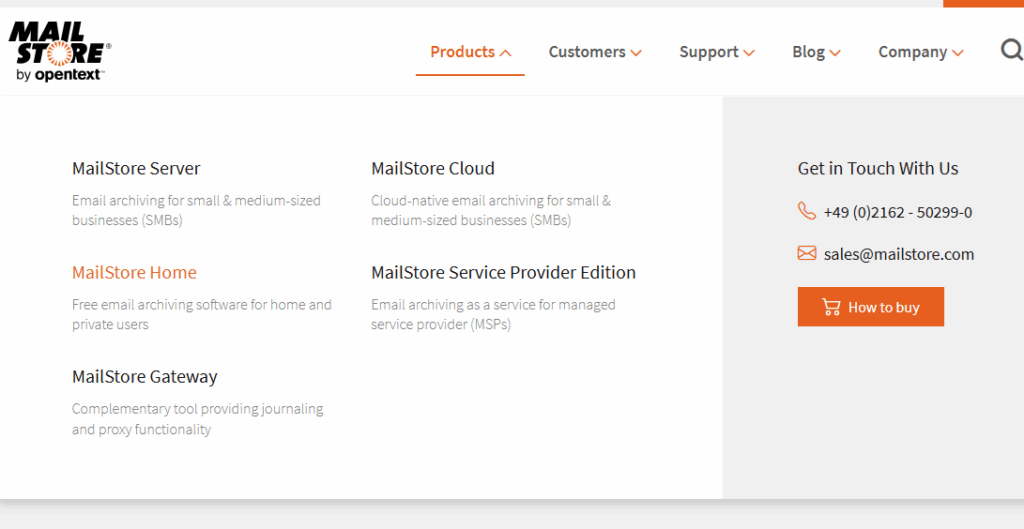Click the How to buy button
The image size is (1024, 529).
(x=871, y=307)
